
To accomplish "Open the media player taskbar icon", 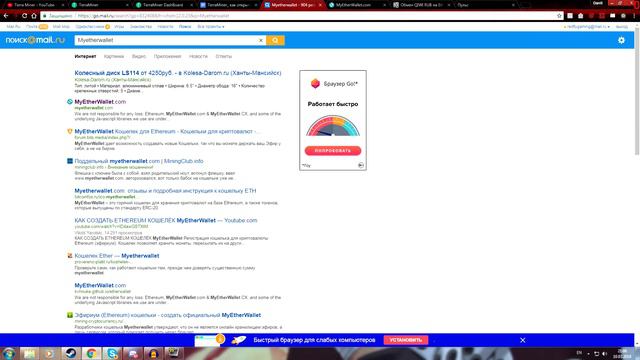I will (49, 353).
